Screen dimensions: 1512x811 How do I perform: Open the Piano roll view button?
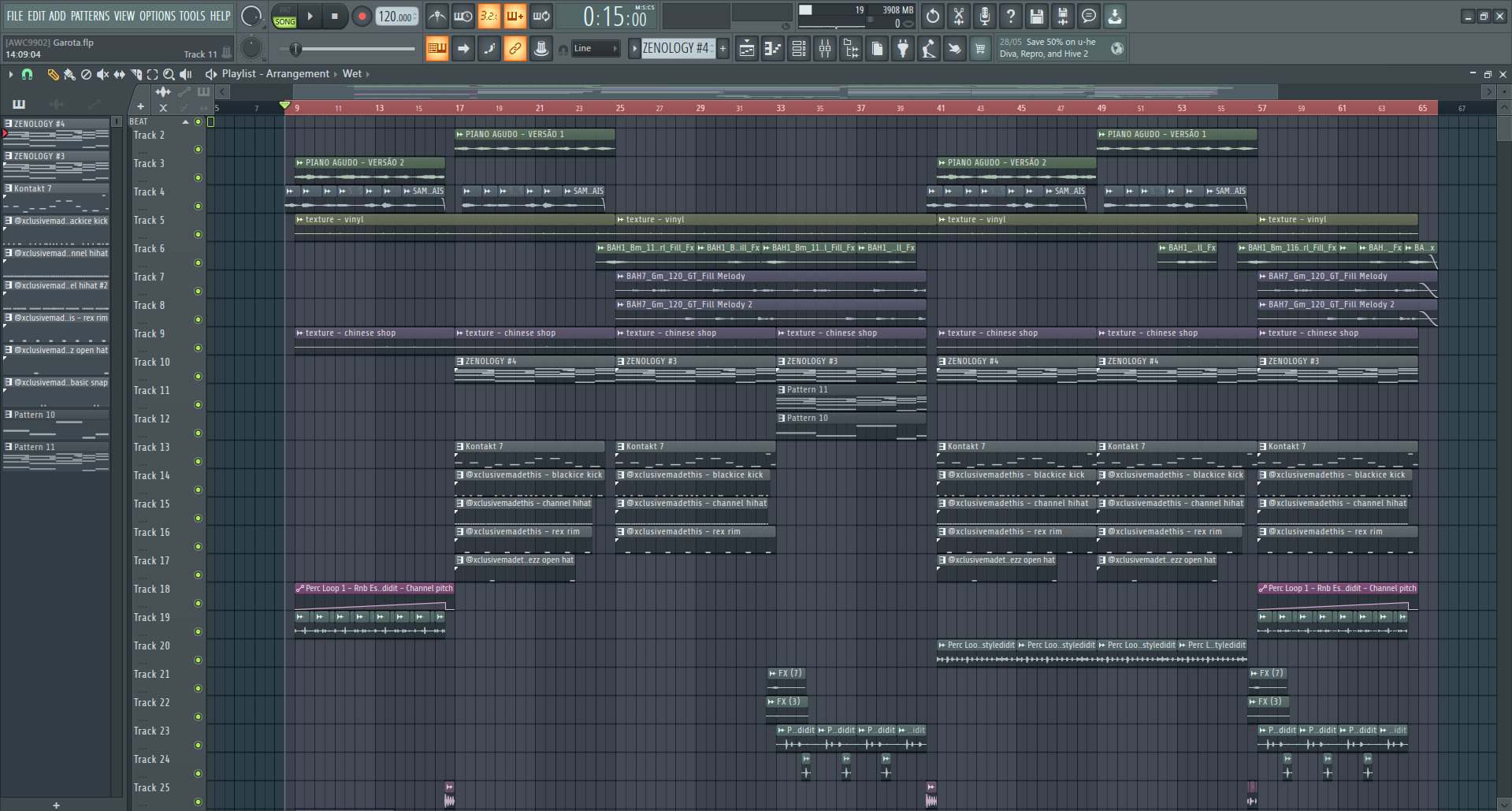pos(773,49)
